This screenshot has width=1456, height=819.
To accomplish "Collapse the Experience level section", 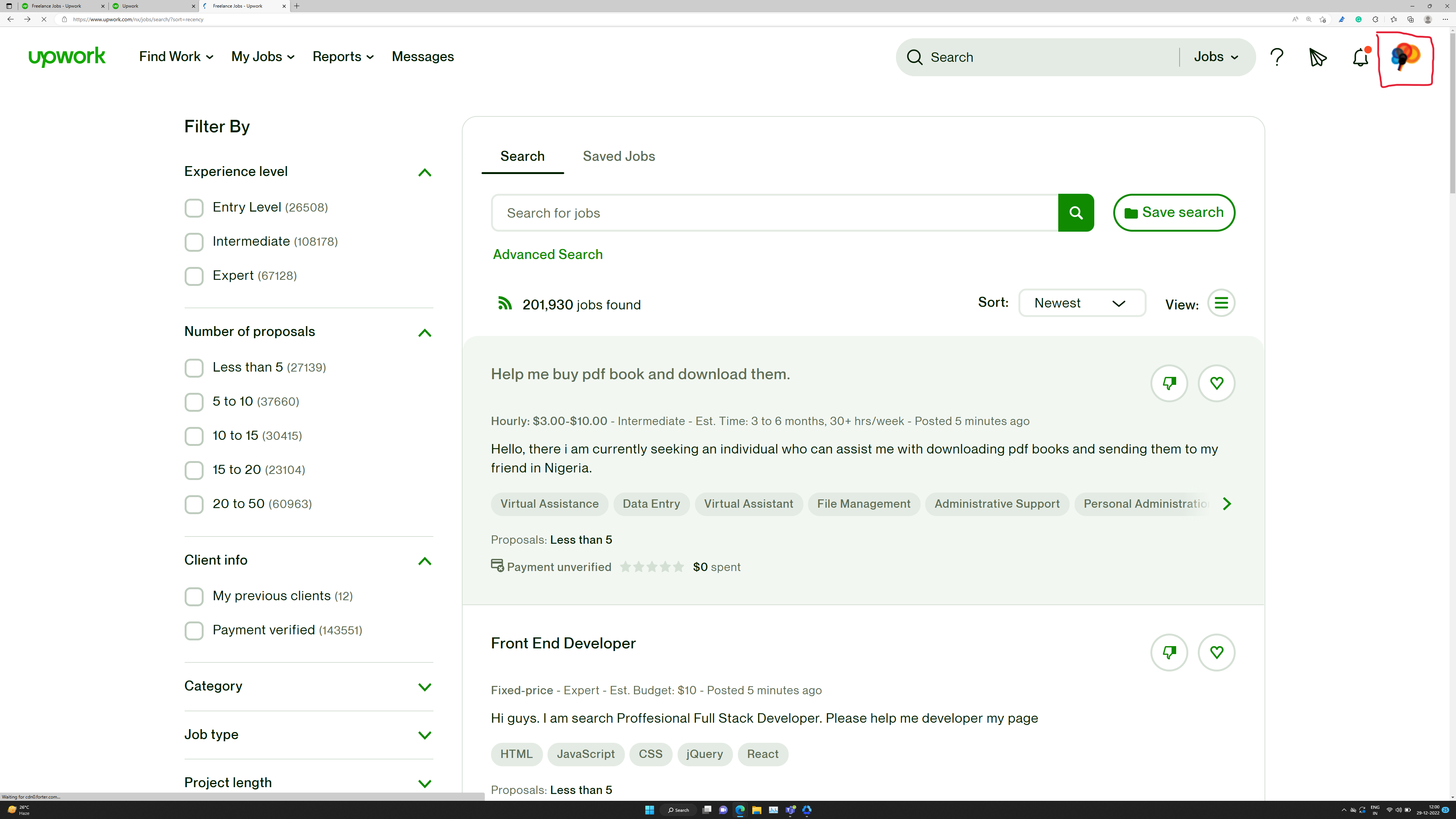I will point(425,173).
